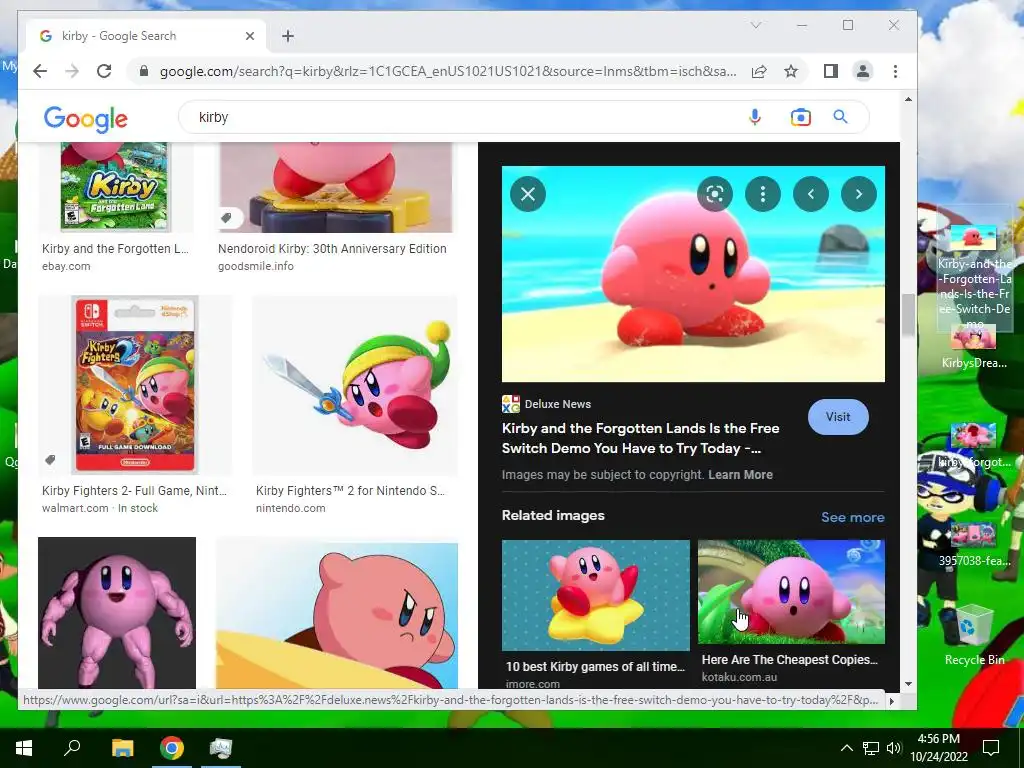Select the KirbysDrea... desktop file
Screen dimensions: 1024x768
pyautogui.click(x=974, y=347)
